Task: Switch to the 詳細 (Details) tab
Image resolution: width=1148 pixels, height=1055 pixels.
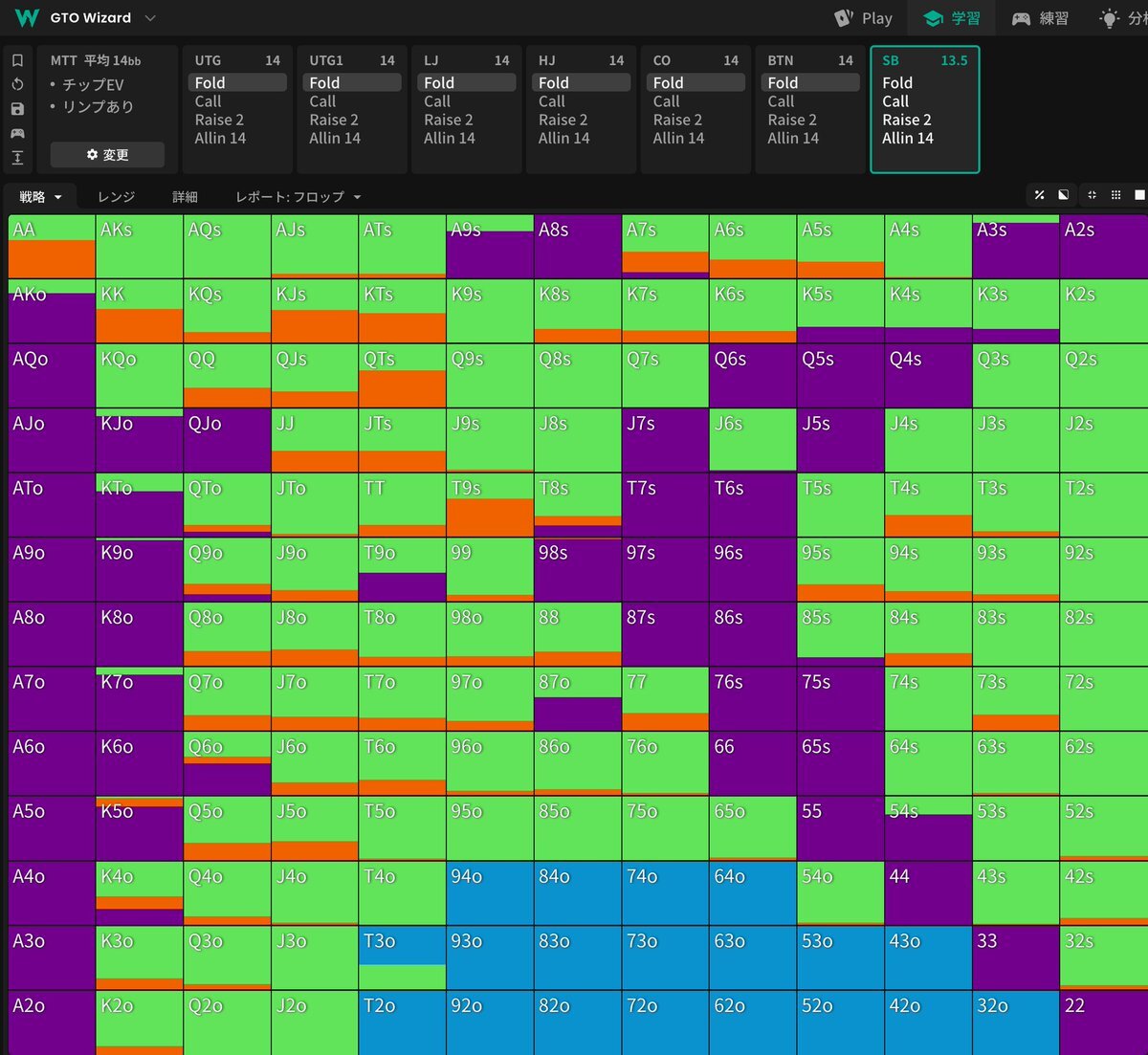Action: click(x=185, y=196)
